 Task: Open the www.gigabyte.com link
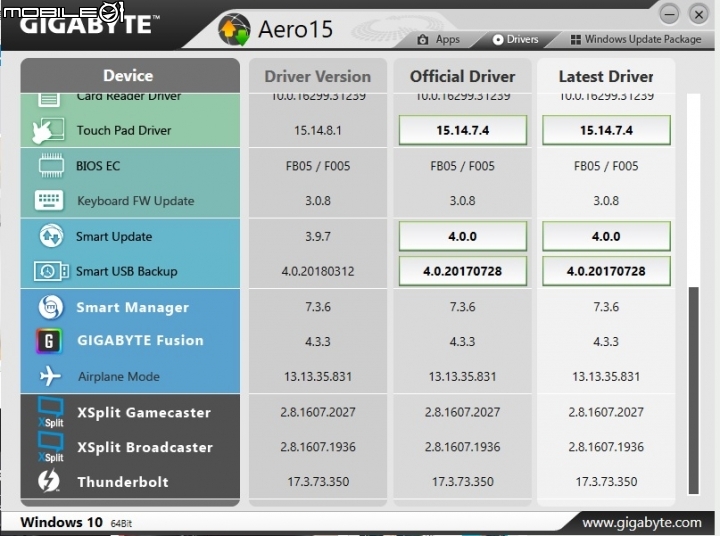641,522
